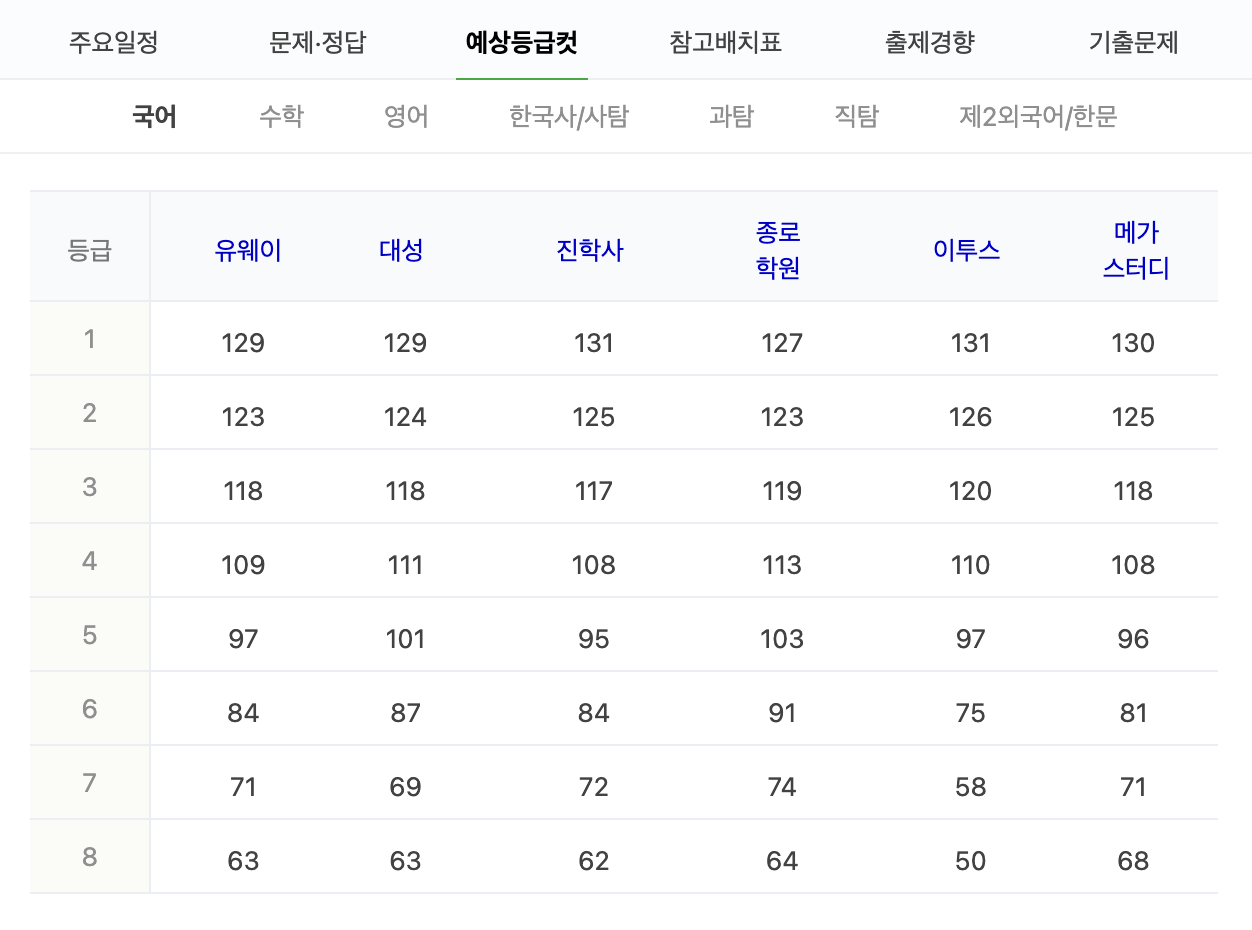The width and height of the screenshot is (1252, 930).
Task: Click the 유웨이 column link
Action: coord(248,251)
